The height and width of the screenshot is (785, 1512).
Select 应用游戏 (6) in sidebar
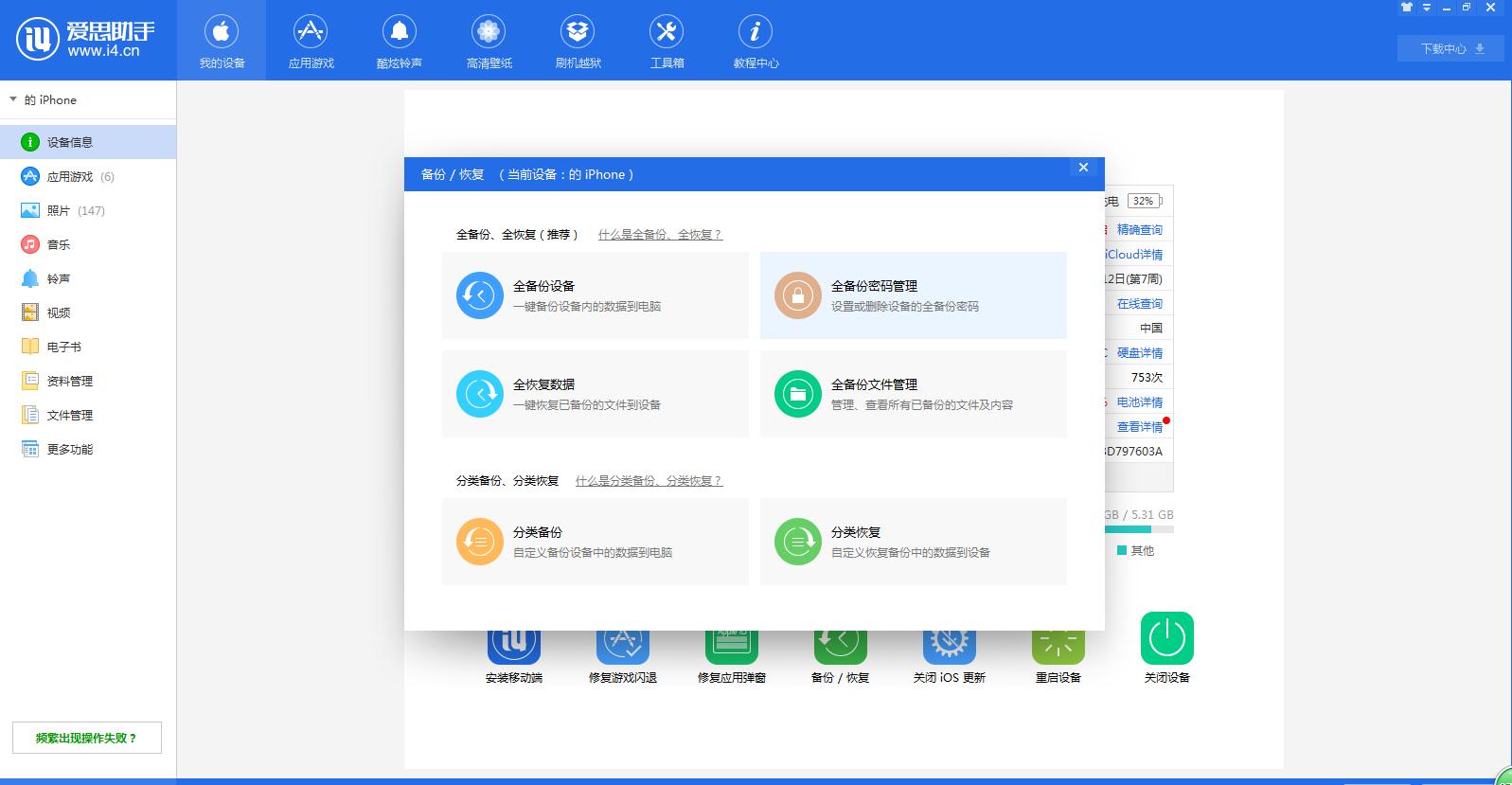(88, 176)
